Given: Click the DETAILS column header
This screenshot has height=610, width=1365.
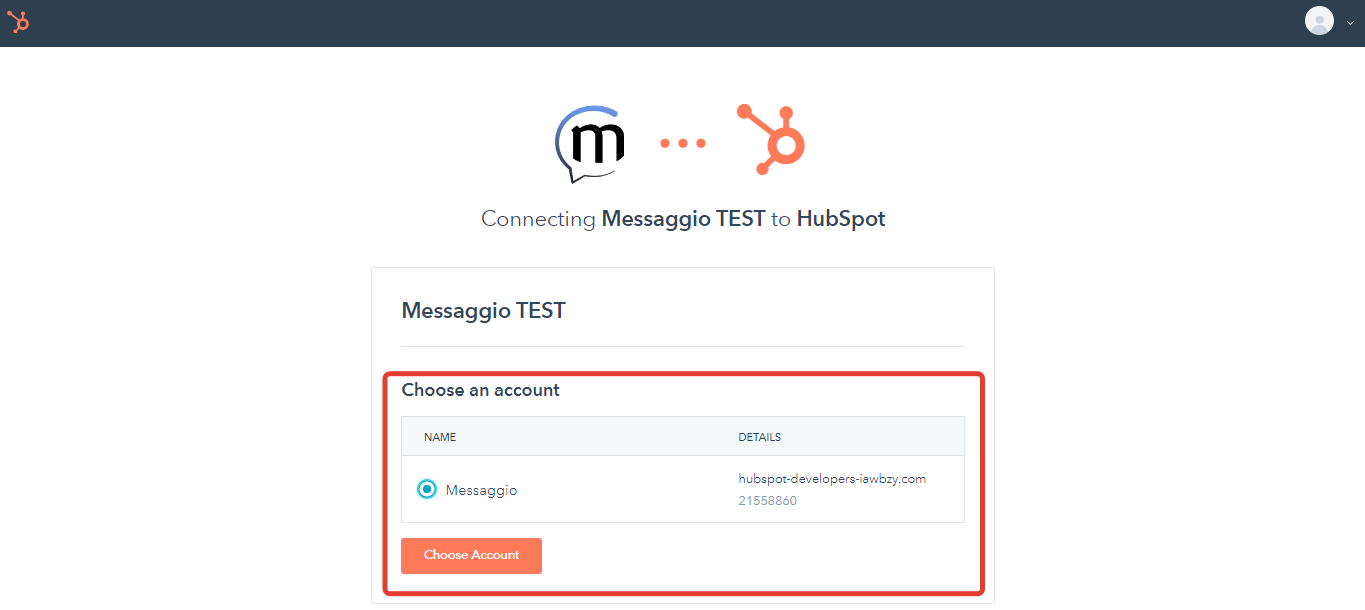Looking at the screenshot, I should [760, 437].
